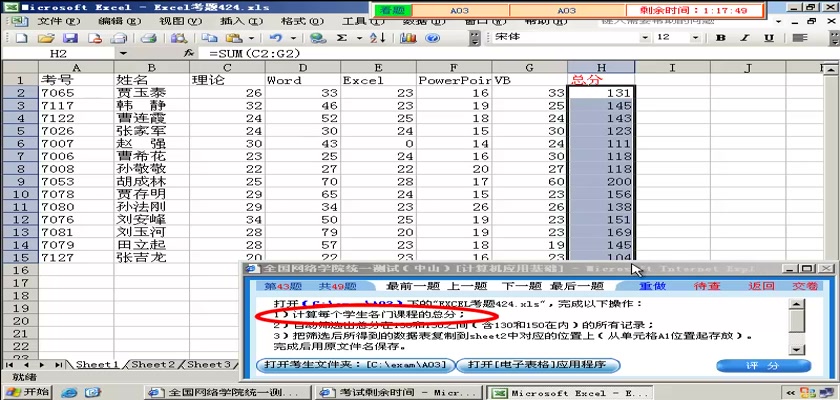Click the Excel workbook icon in menu bar

tap(19, 21)
